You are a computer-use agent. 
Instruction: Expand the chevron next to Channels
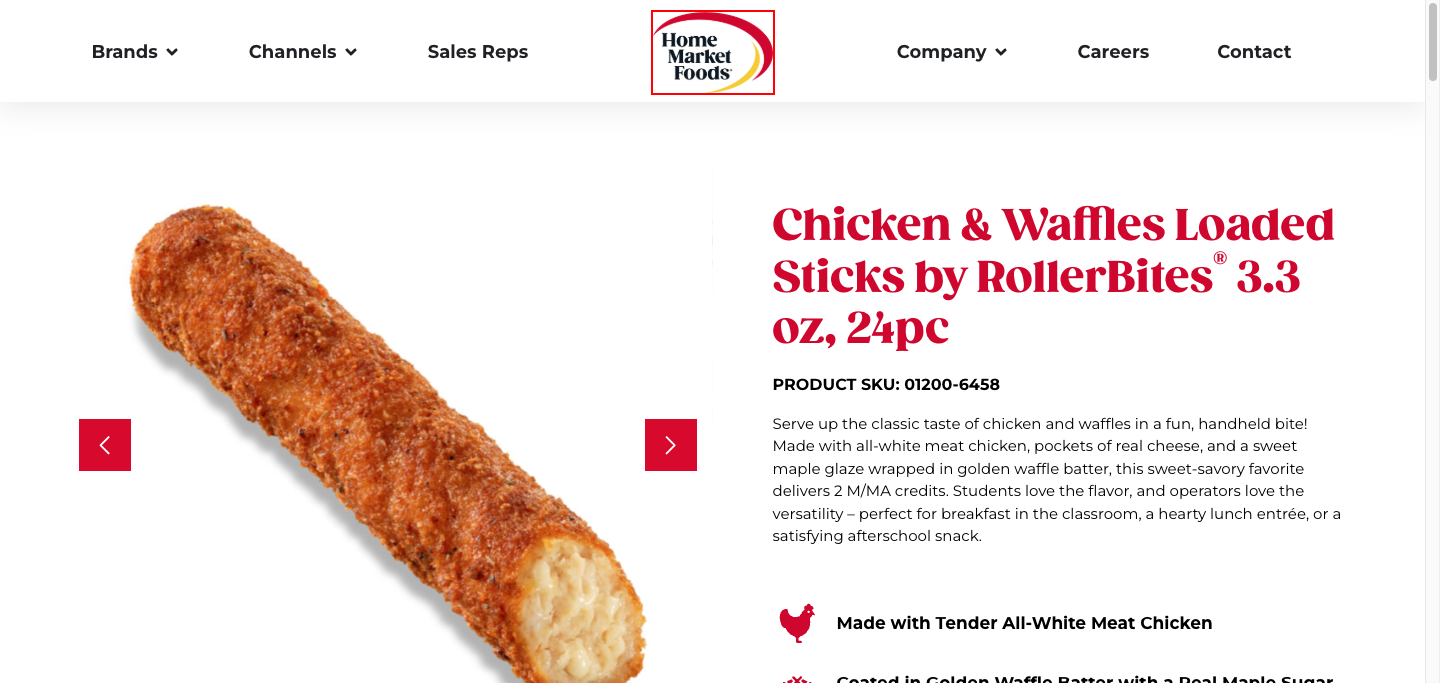tap(351, 52)
